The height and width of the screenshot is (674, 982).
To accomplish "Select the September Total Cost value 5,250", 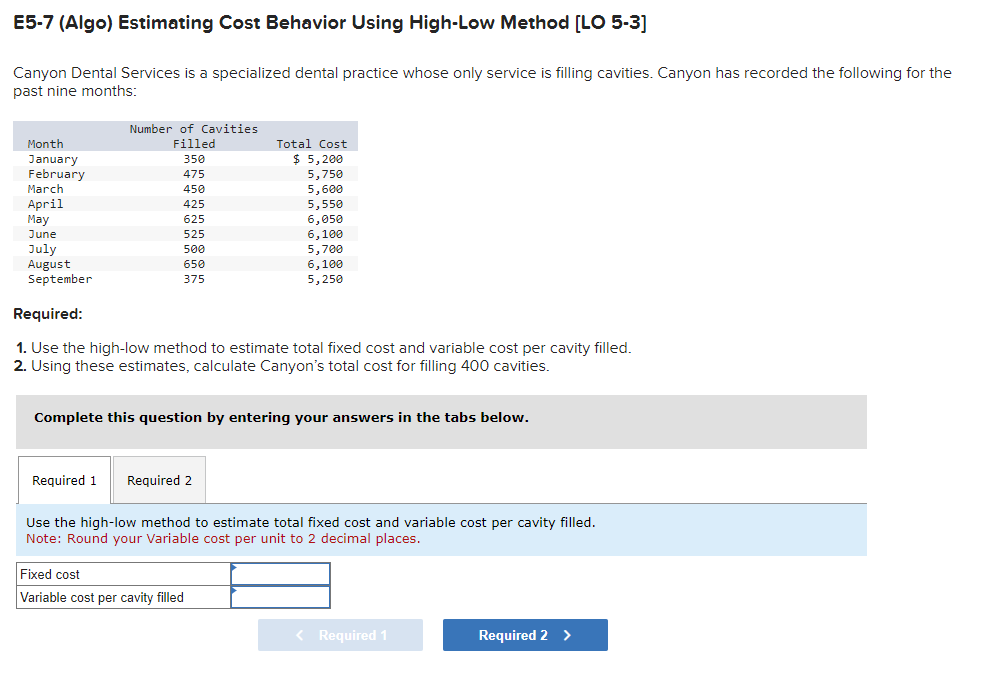I will (328, 278).
